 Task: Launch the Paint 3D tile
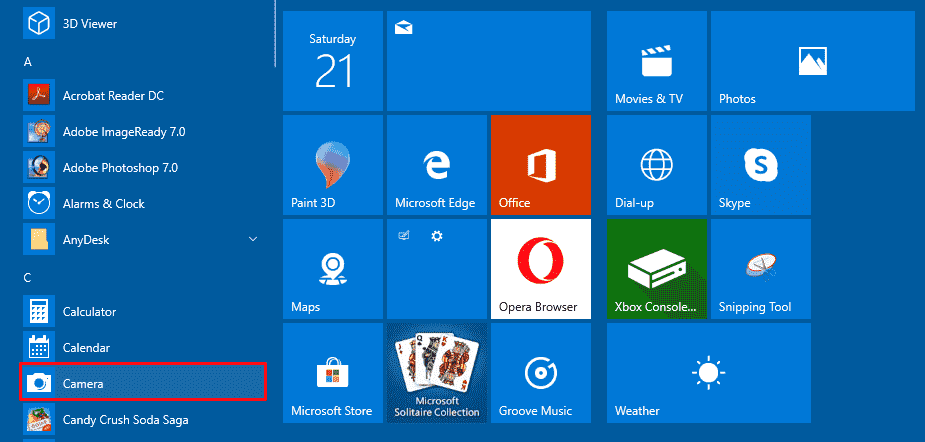(333, 165)
